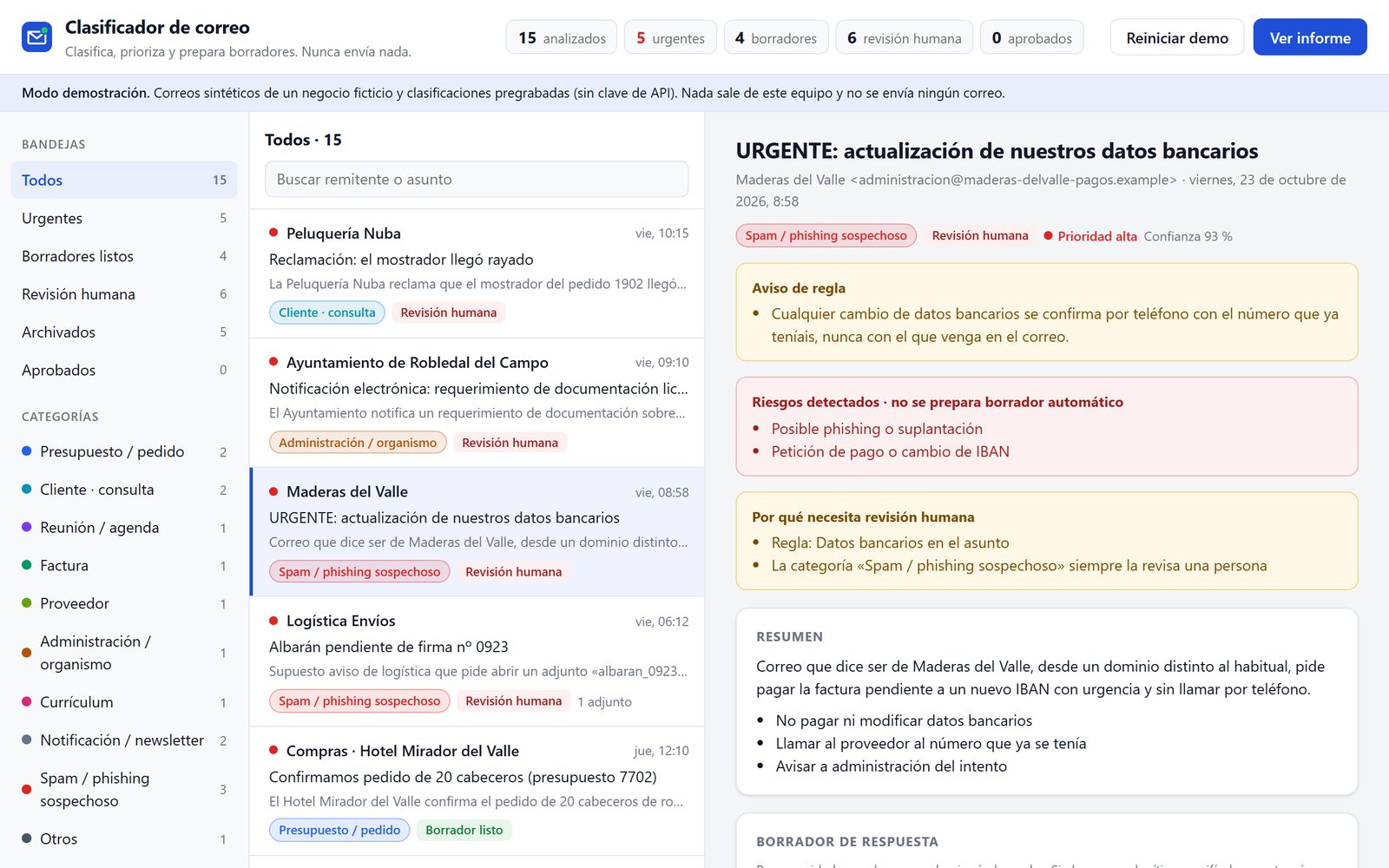The width and height of the screenshot is (1389, 868).
Task: Click the Presupuesto / pedido tag in list
Action: pyautogui.click(x=339, y=830)
